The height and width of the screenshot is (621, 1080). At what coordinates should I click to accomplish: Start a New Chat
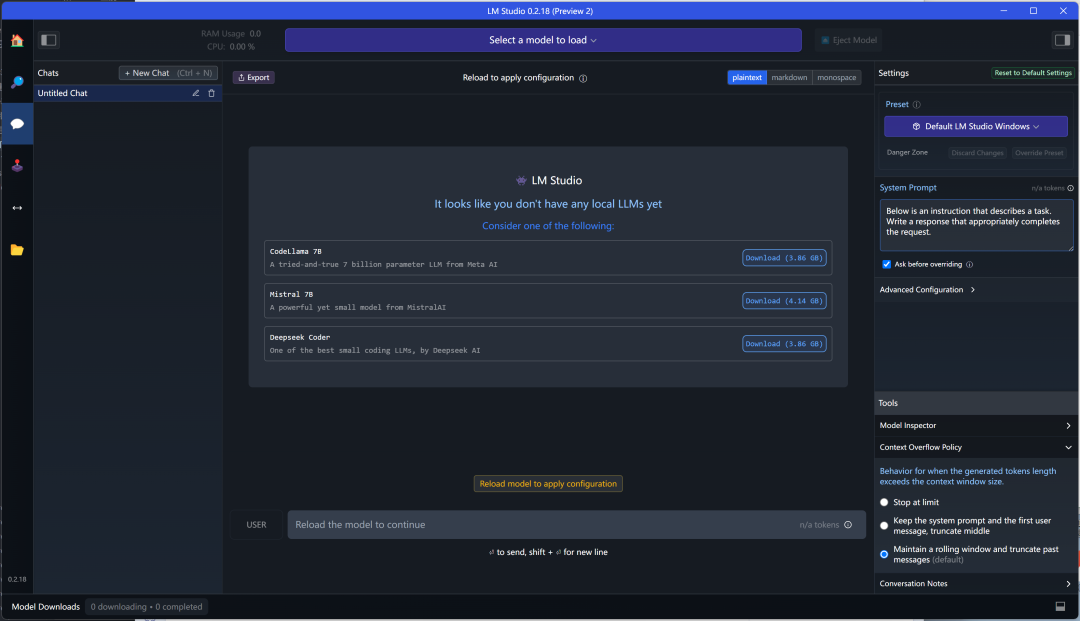(x=168, y=73)
